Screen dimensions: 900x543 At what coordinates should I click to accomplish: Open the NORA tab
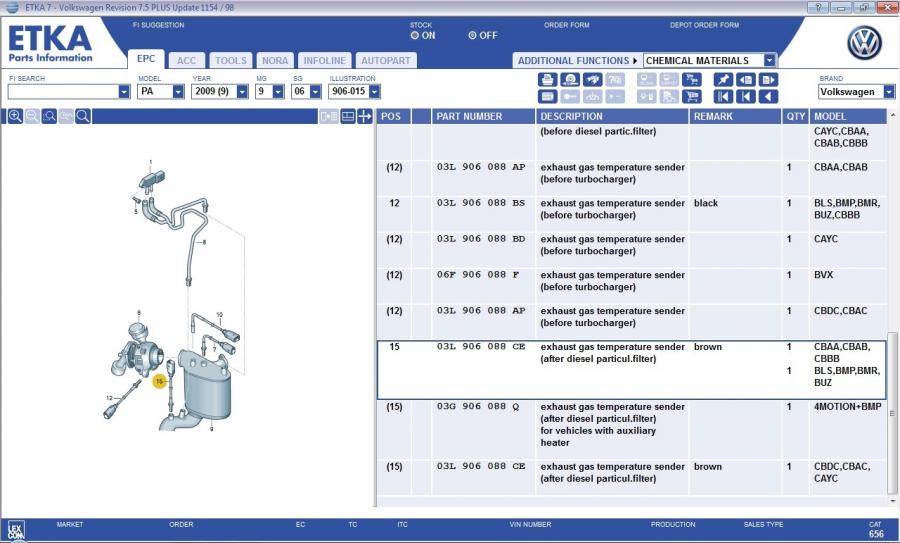[275, 60]
